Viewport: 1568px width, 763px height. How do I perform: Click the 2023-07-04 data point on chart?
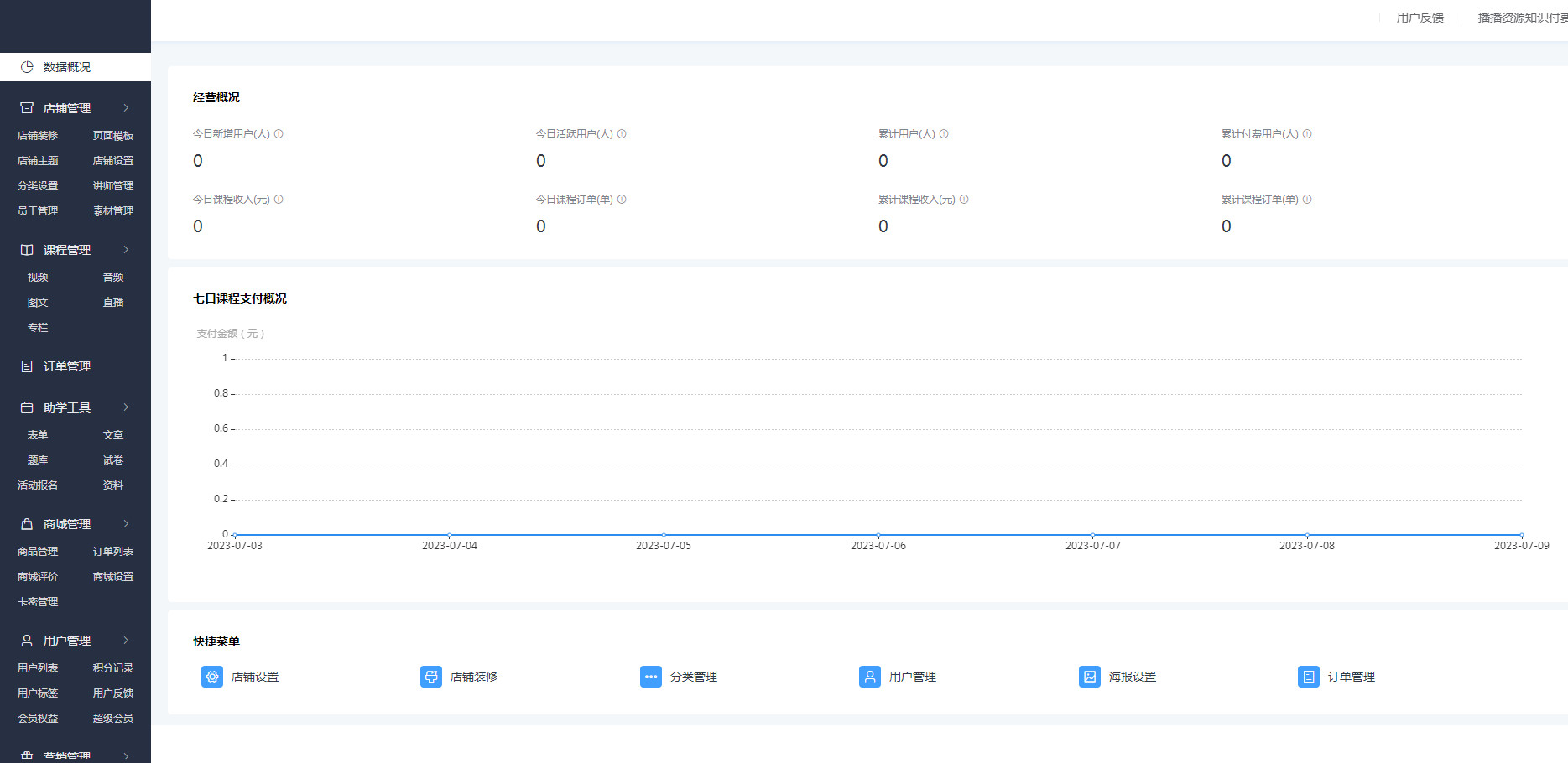(450, 535)
